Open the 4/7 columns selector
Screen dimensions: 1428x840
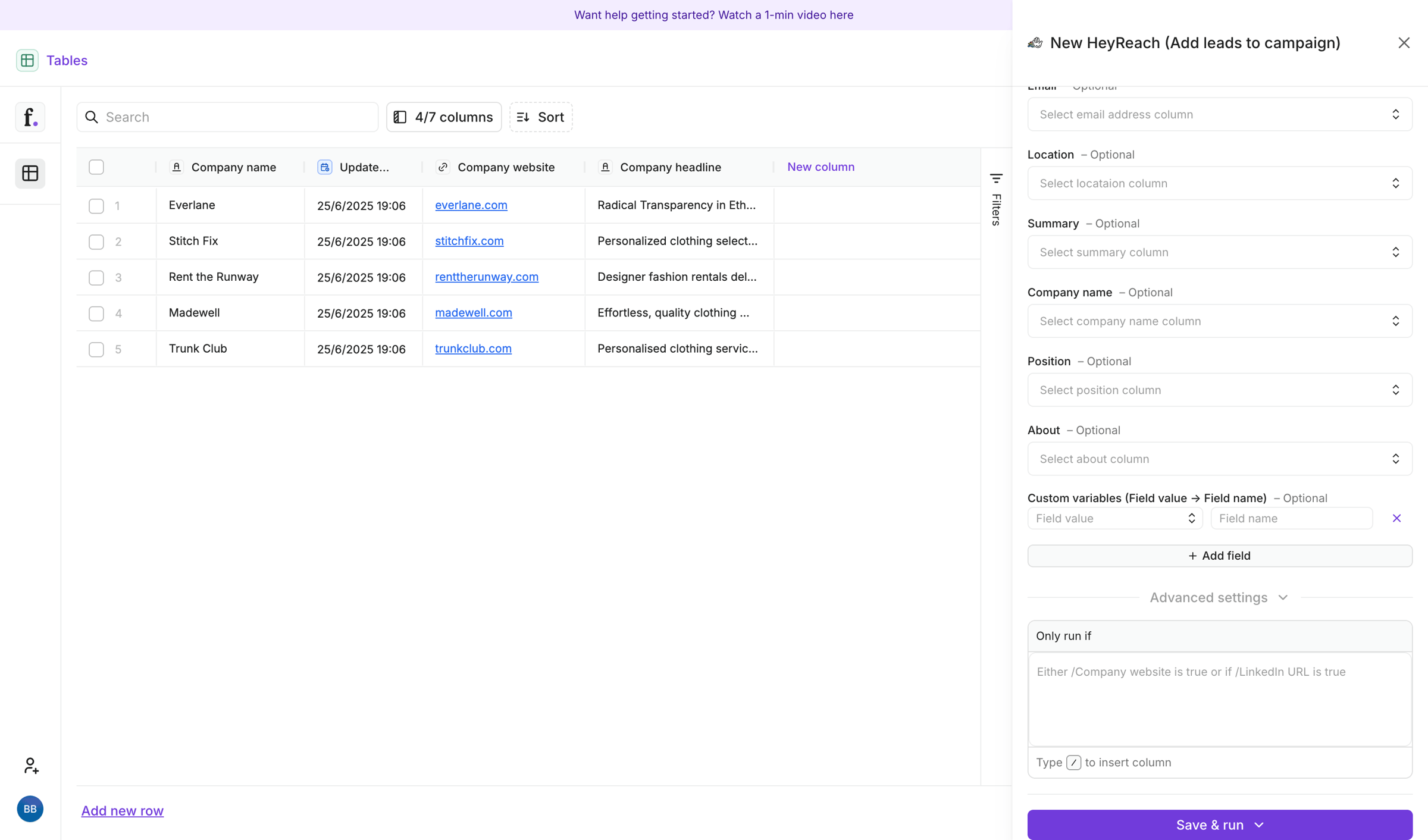(x=444, y=117)
